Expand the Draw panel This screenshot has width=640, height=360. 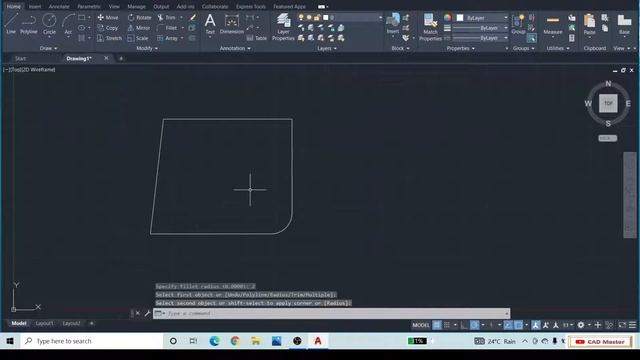(48, 48)
